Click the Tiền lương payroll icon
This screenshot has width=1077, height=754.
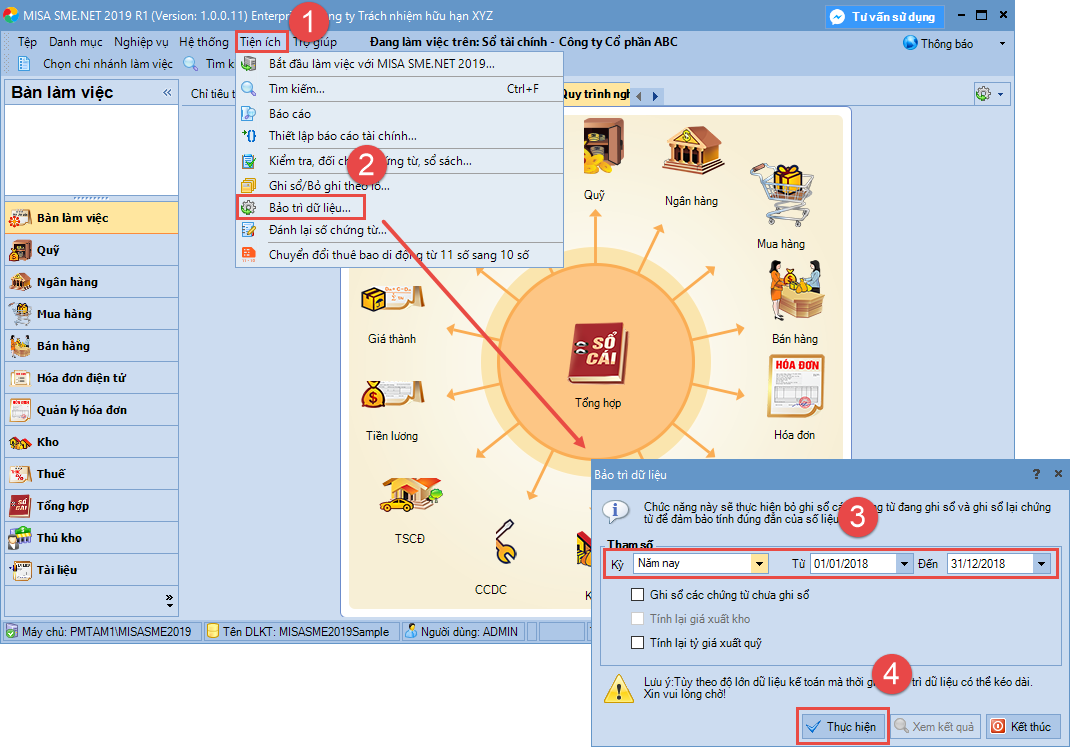pos(392,398)
